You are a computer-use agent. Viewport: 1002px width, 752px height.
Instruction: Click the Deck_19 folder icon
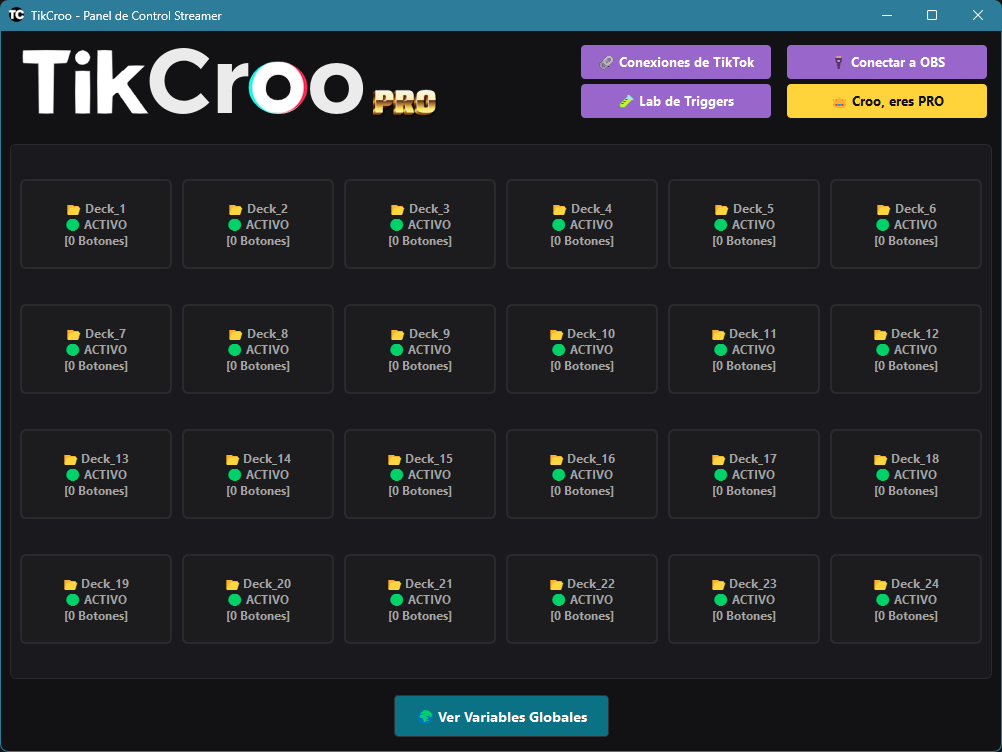tap(70, 585)
